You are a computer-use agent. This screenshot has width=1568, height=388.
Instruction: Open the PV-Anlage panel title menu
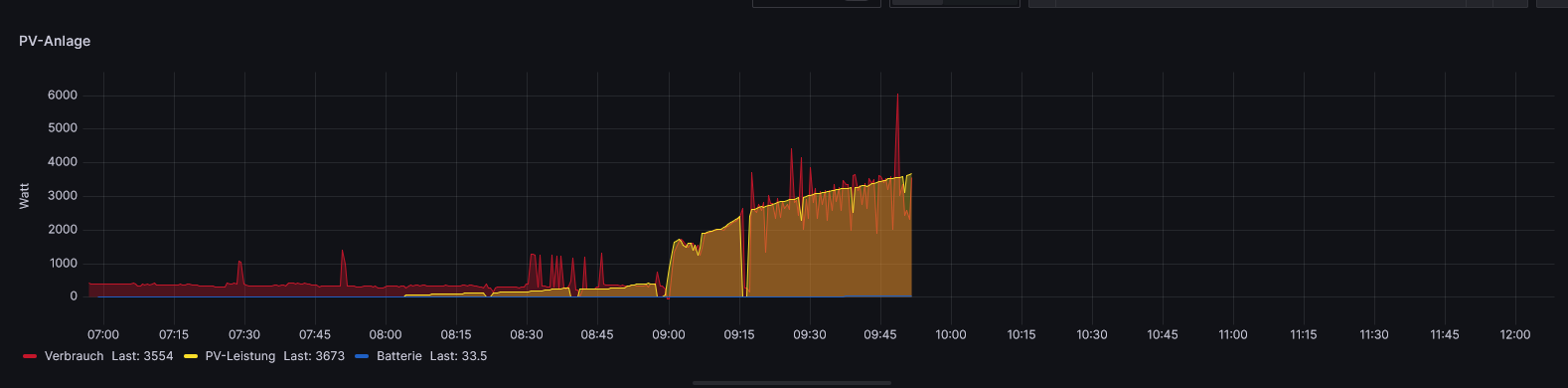(55, 41)
